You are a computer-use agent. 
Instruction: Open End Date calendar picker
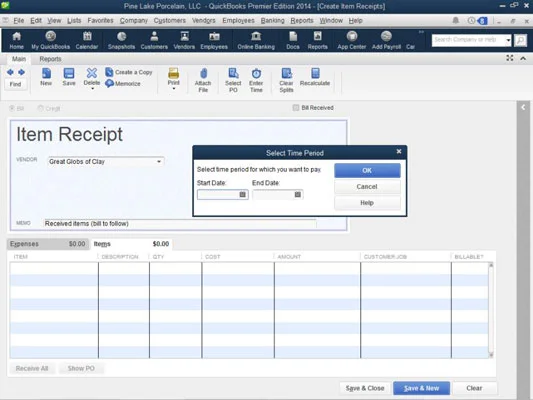coord(297,194)
